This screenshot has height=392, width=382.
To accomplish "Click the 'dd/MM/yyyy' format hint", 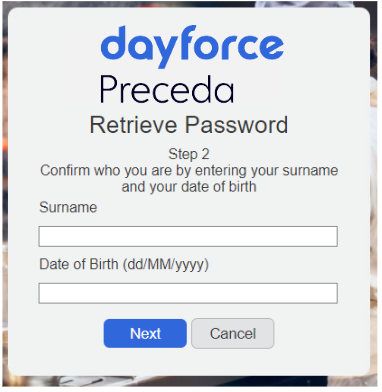I will click(x=165, y=265).
